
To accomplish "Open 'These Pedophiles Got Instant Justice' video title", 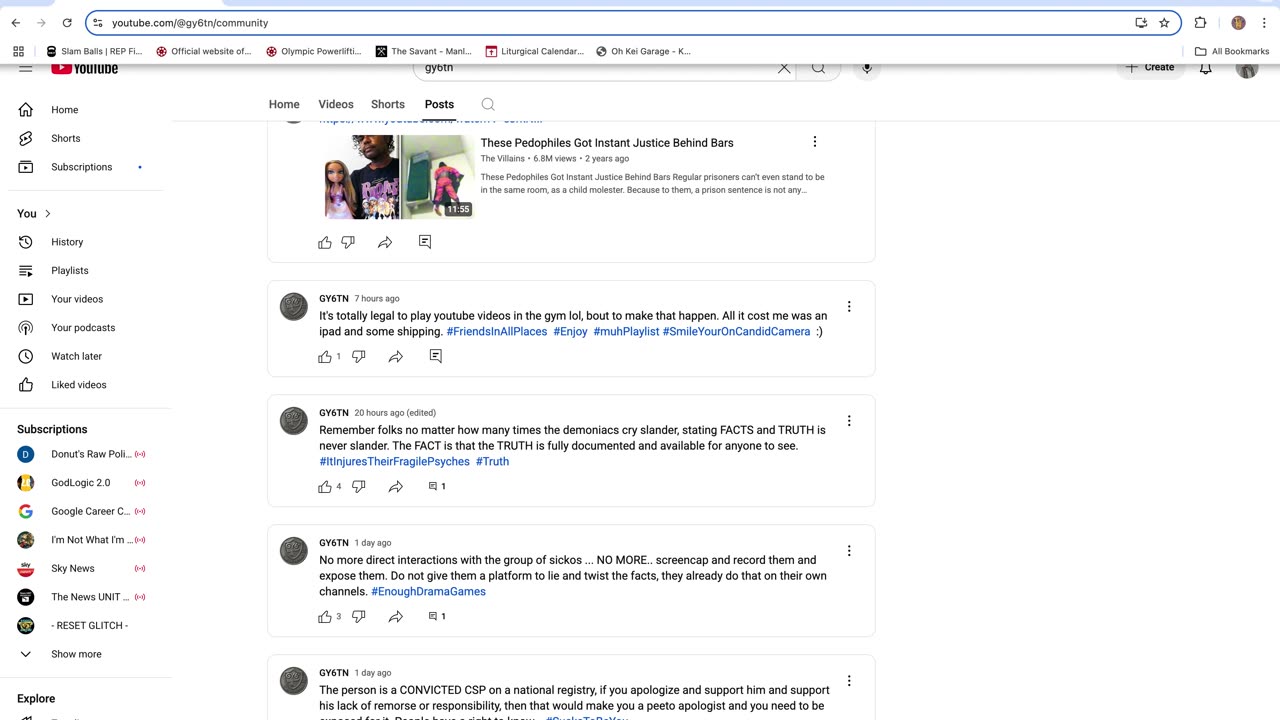I will point(607,143).
